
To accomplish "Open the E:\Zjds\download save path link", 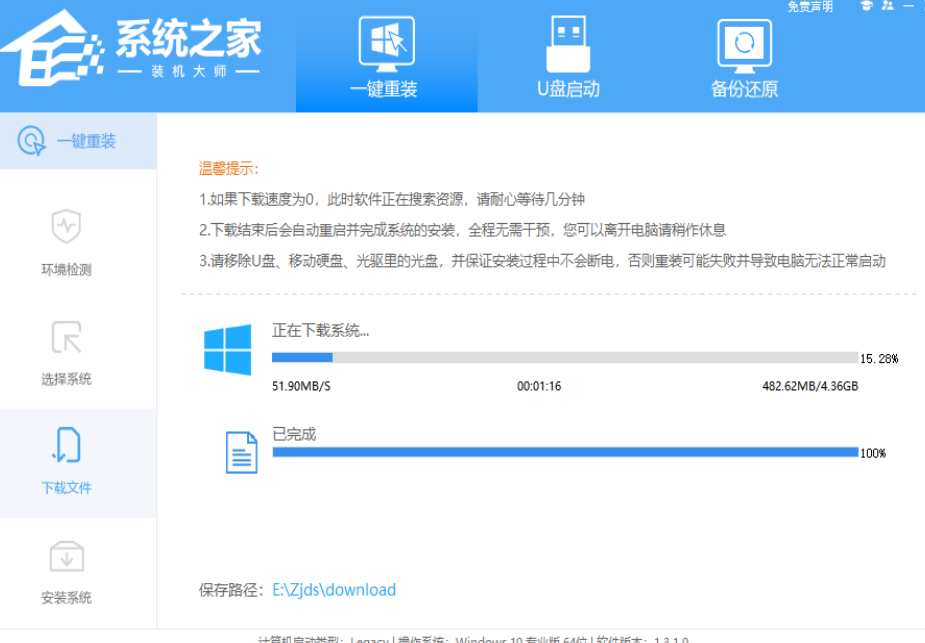I will 334,590.
